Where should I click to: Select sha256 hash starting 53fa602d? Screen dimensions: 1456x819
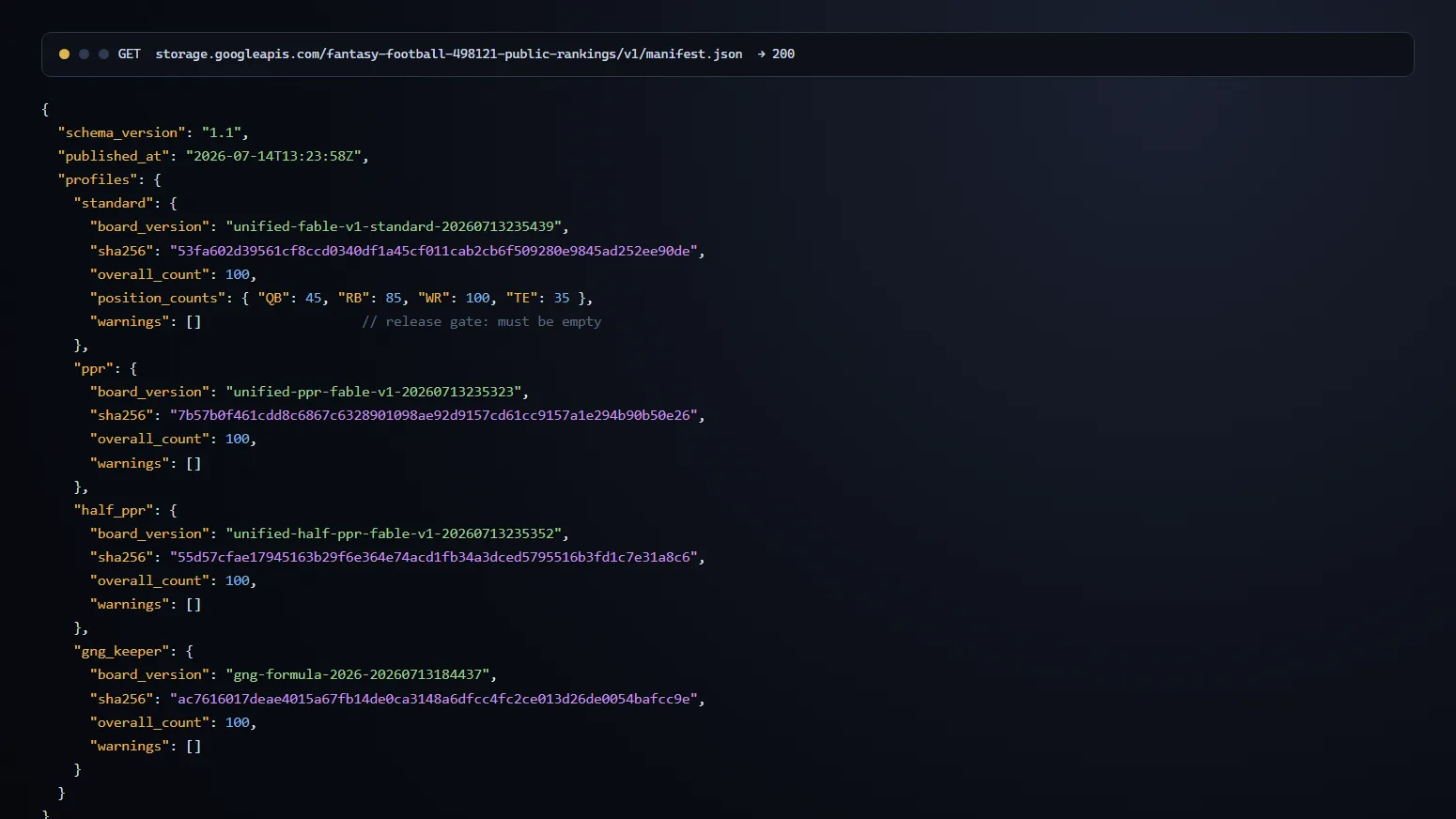pos(434,251)
